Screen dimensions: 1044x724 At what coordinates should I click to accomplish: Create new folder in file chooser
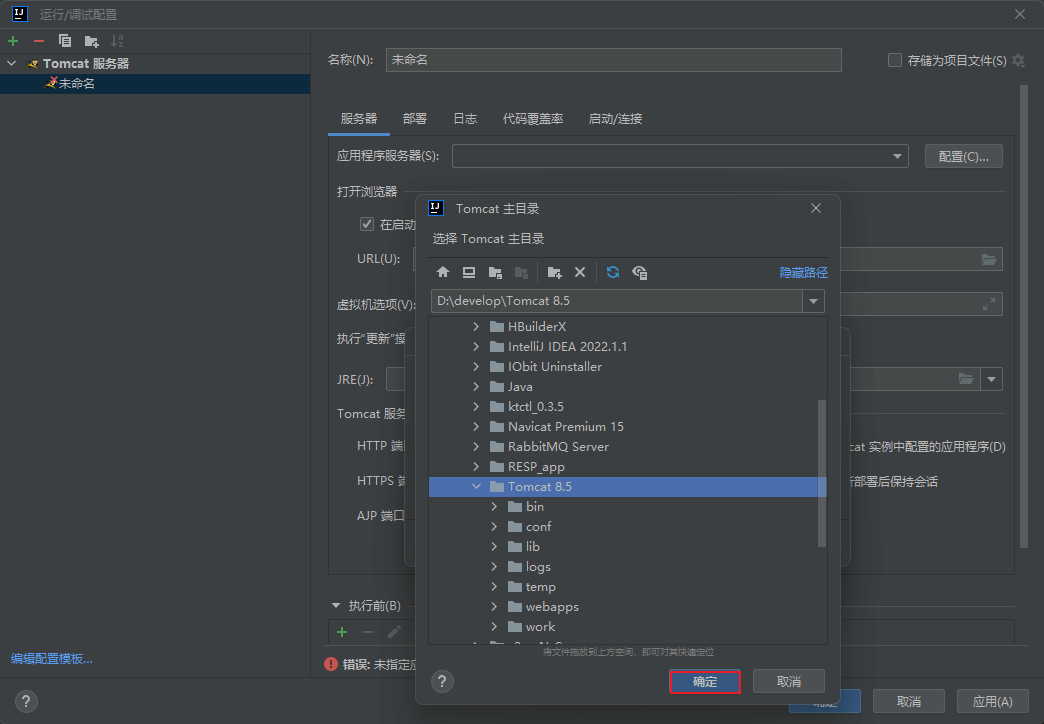pyautogui.click(x=554, y=272)
